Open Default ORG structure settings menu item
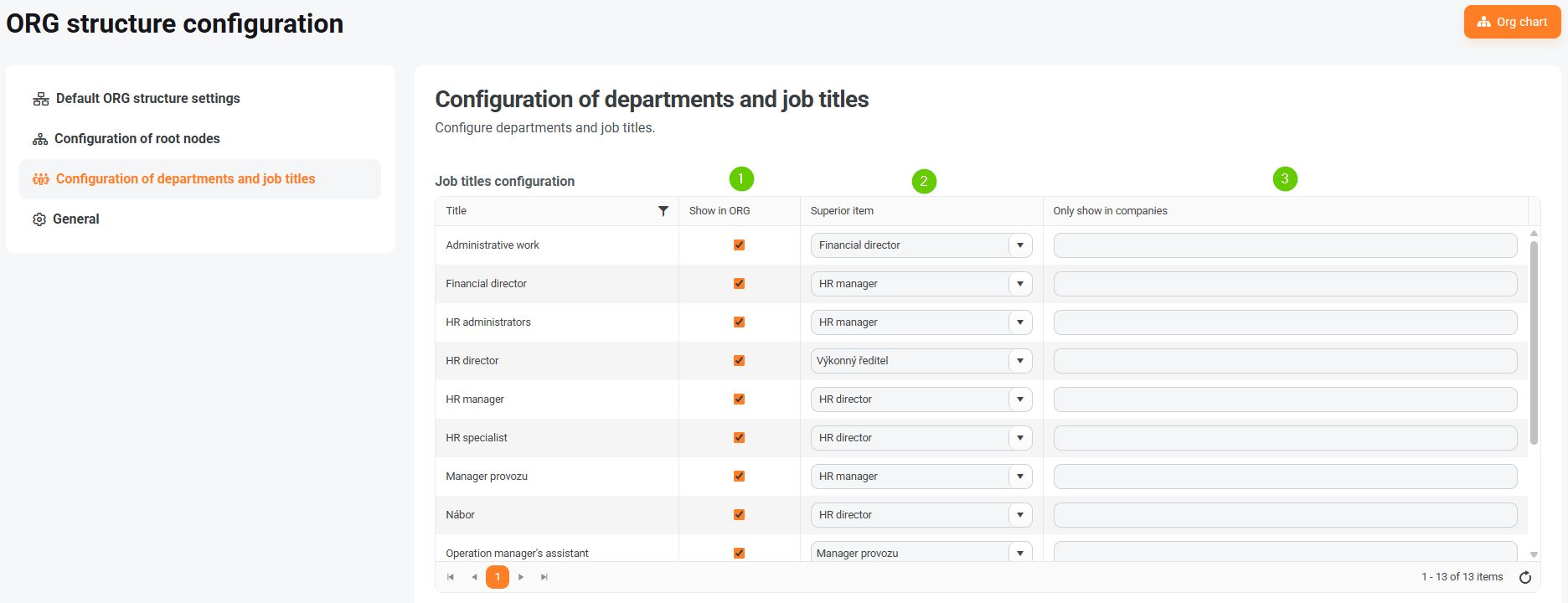Image resolution: width=1568 pixels, height=603 pixels. tap(147, 99)
